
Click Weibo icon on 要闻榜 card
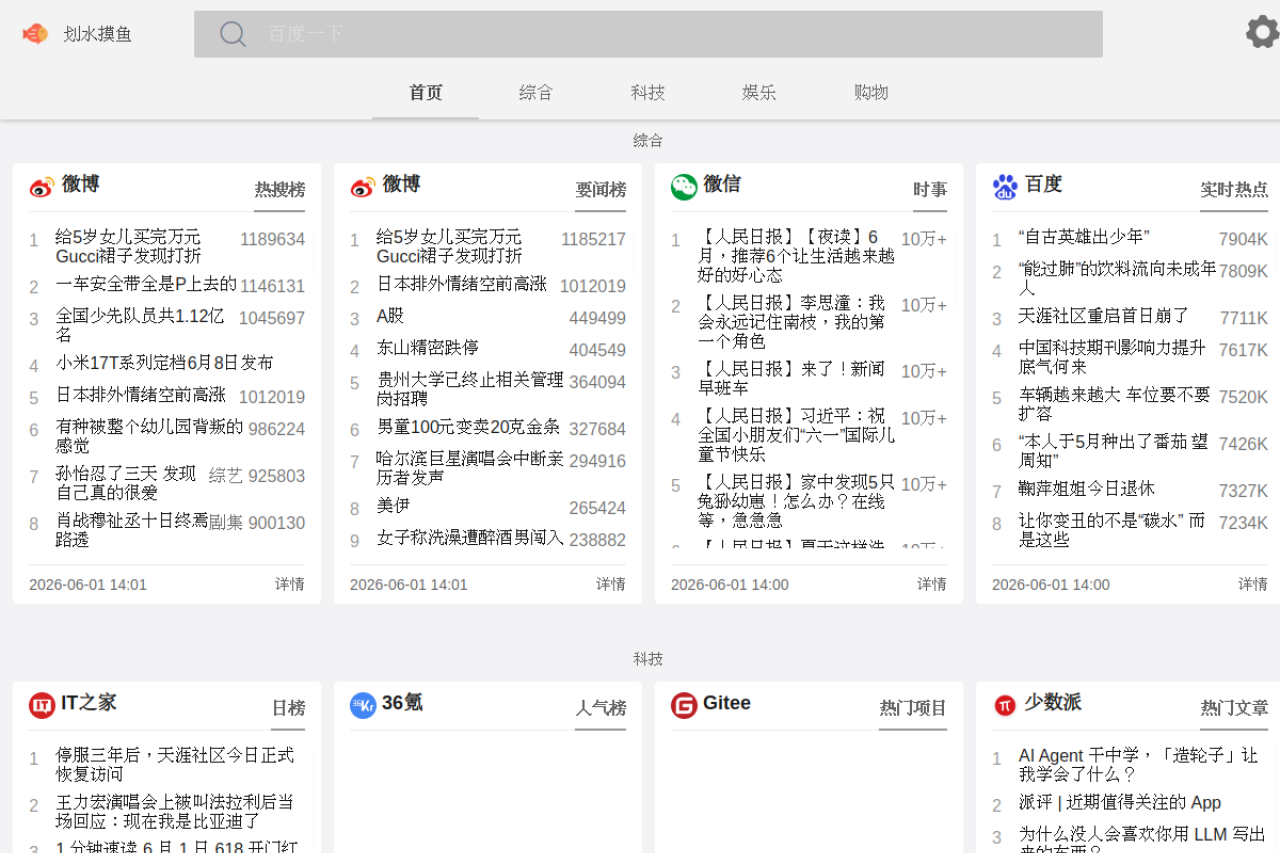[x=362, y=187]
